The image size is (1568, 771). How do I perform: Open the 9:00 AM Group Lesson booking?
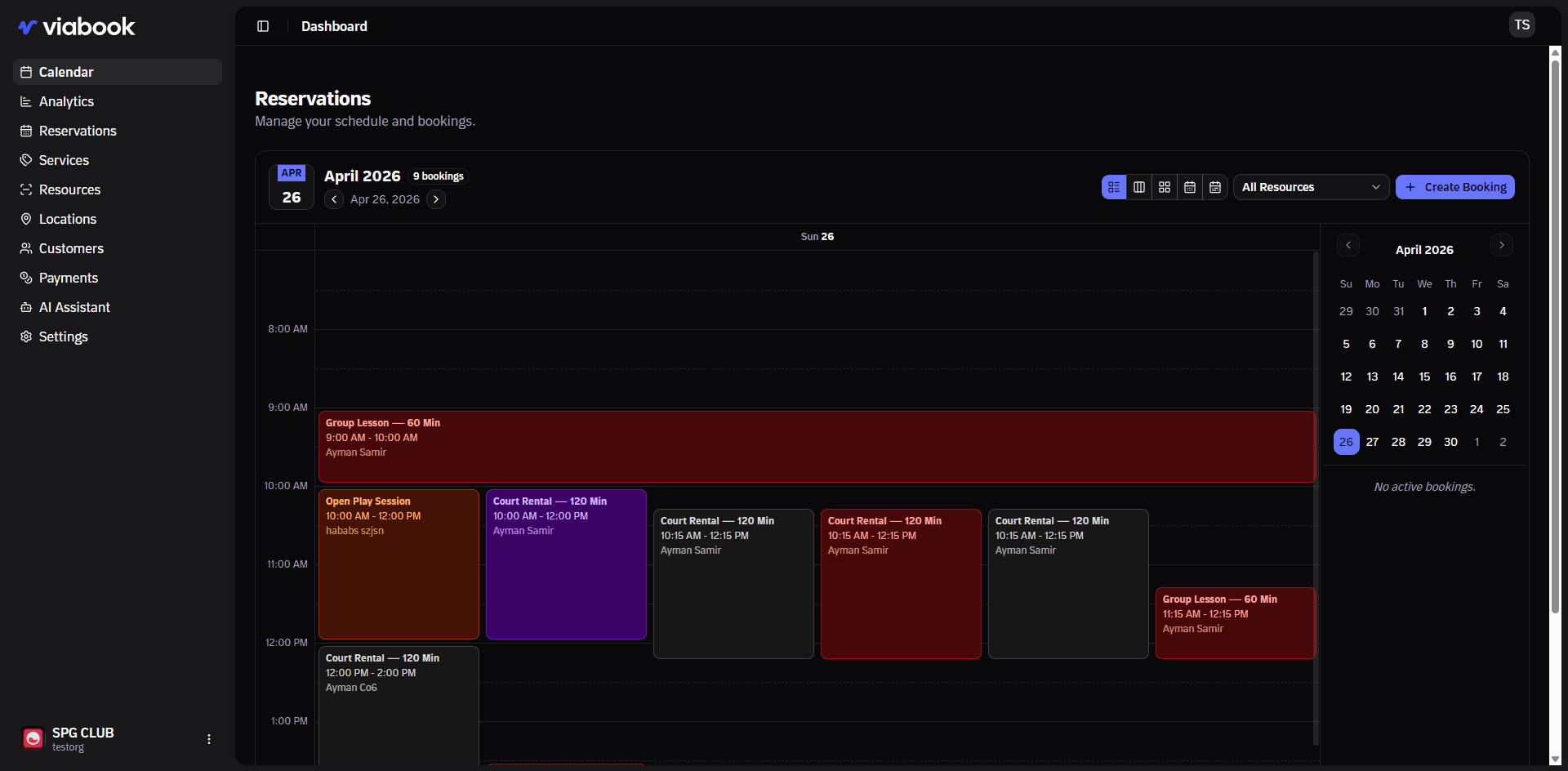pos(817,447)
